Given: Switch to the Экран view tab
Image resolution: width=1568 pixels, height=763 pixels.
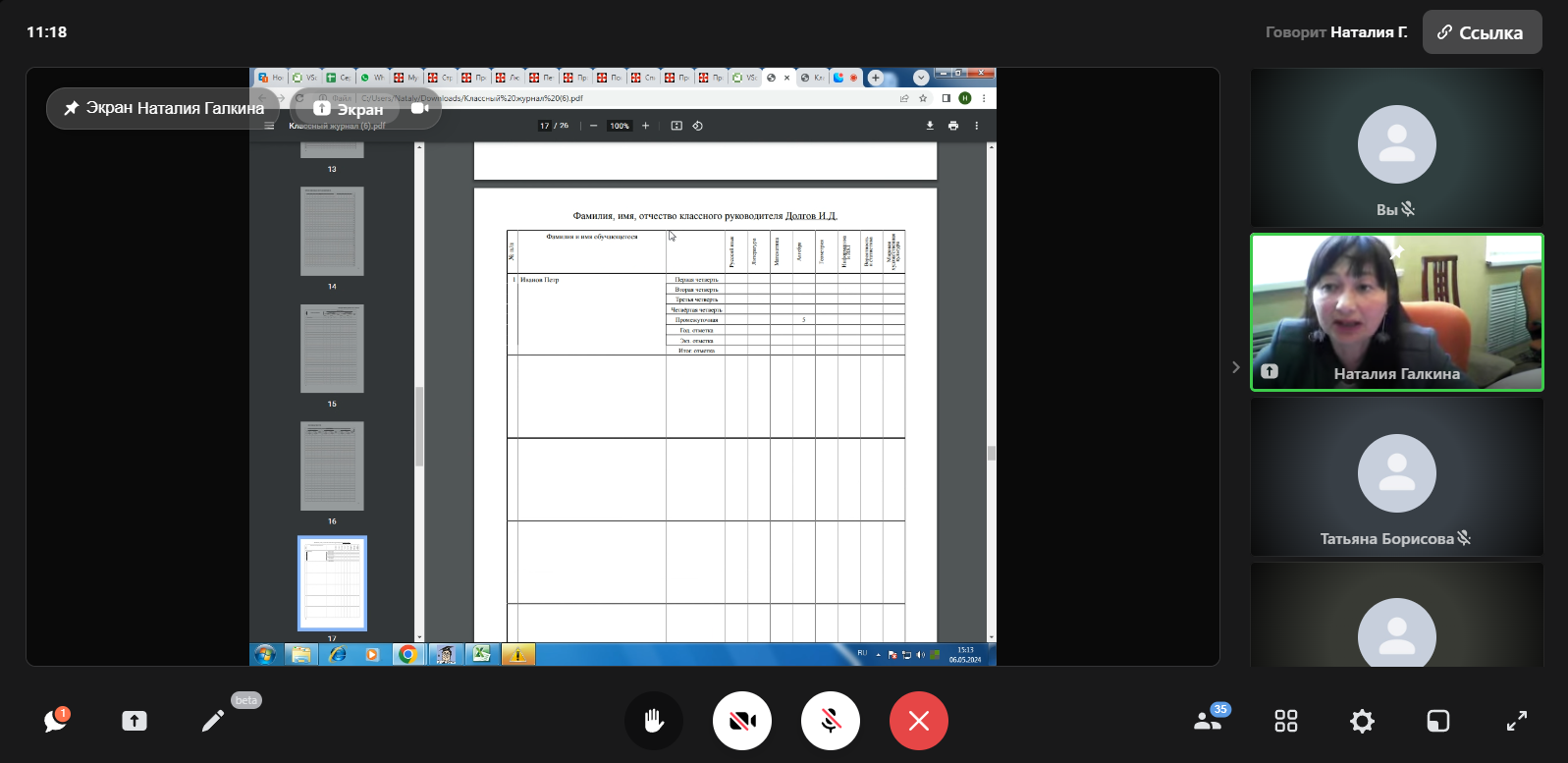Looking at the screenshot, I should (349, 109).
